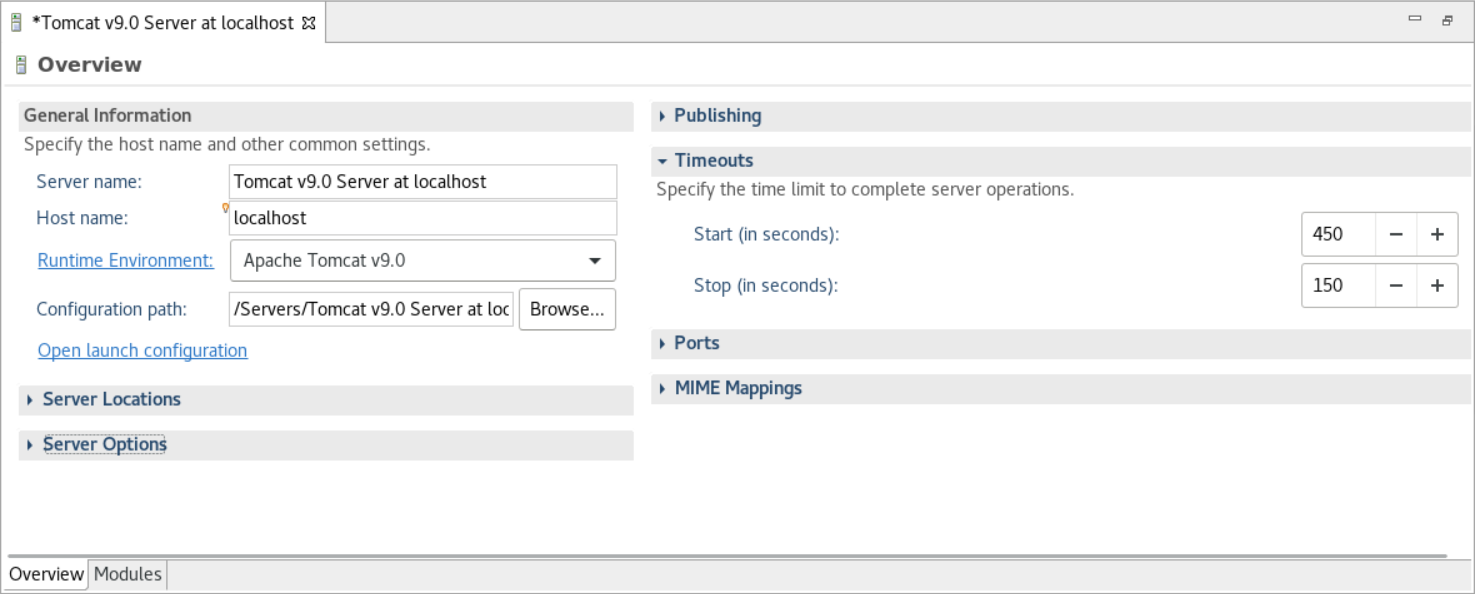Click the warning marker next to Host name
1475x594 pixels.
224,208
